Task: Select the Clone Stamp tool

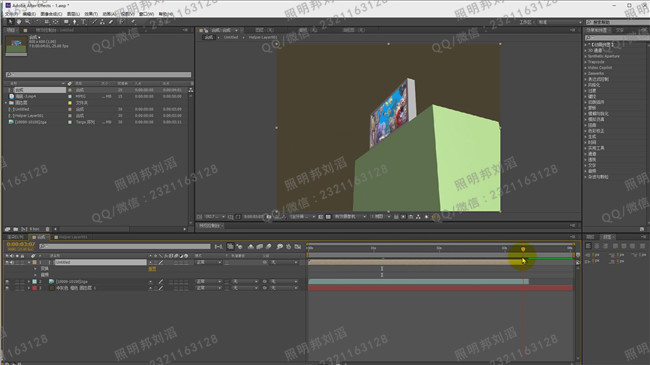Action: click(102, 22)
